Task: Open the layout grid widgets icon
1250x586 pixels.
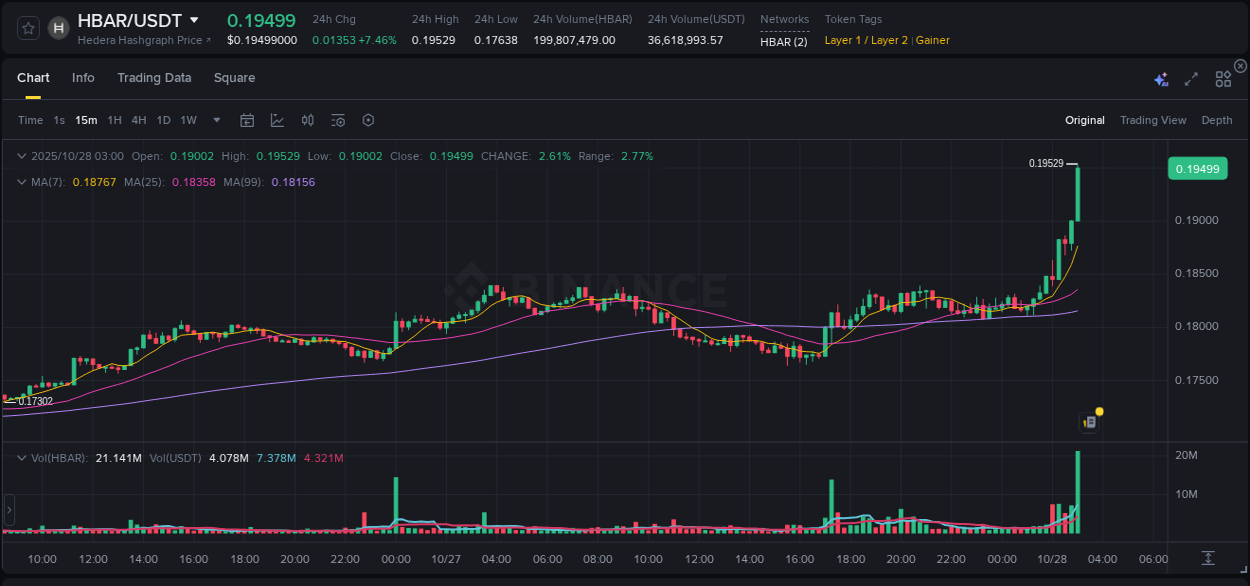Action: point(1223,79)
